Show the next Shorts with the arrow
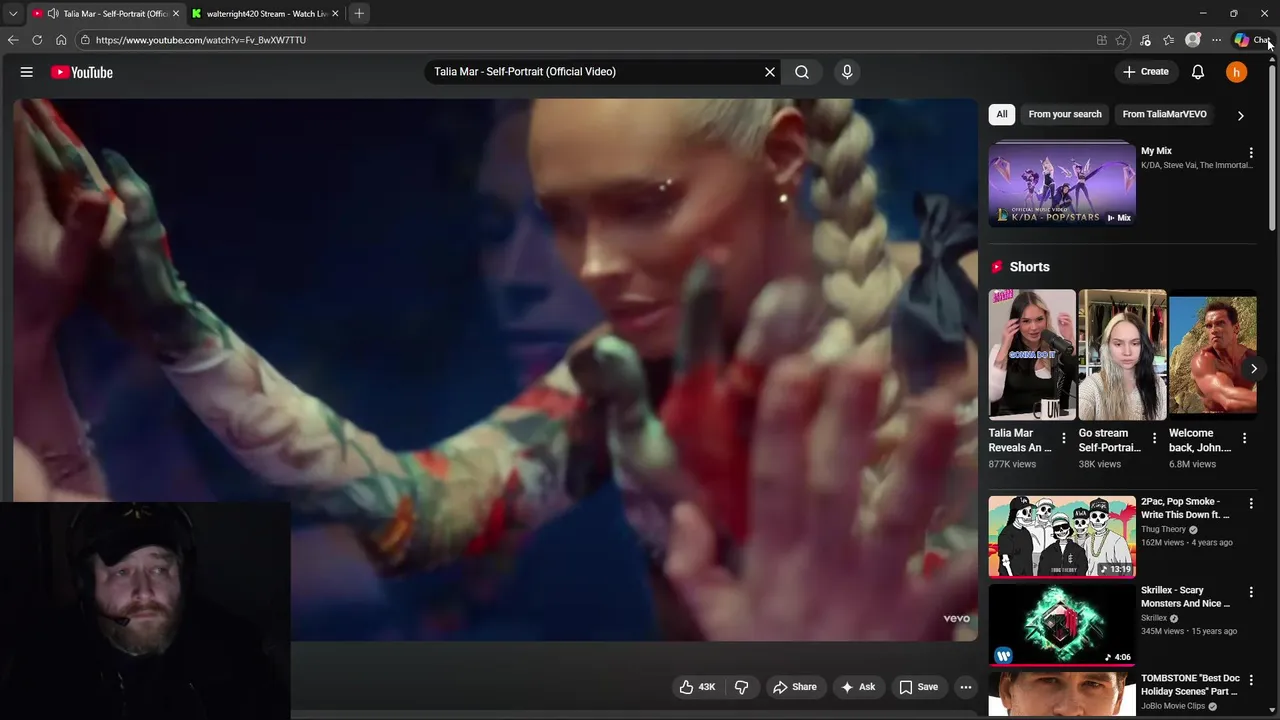The width and height of the screenshot is (1280, 720). [x=1254, y=369]
